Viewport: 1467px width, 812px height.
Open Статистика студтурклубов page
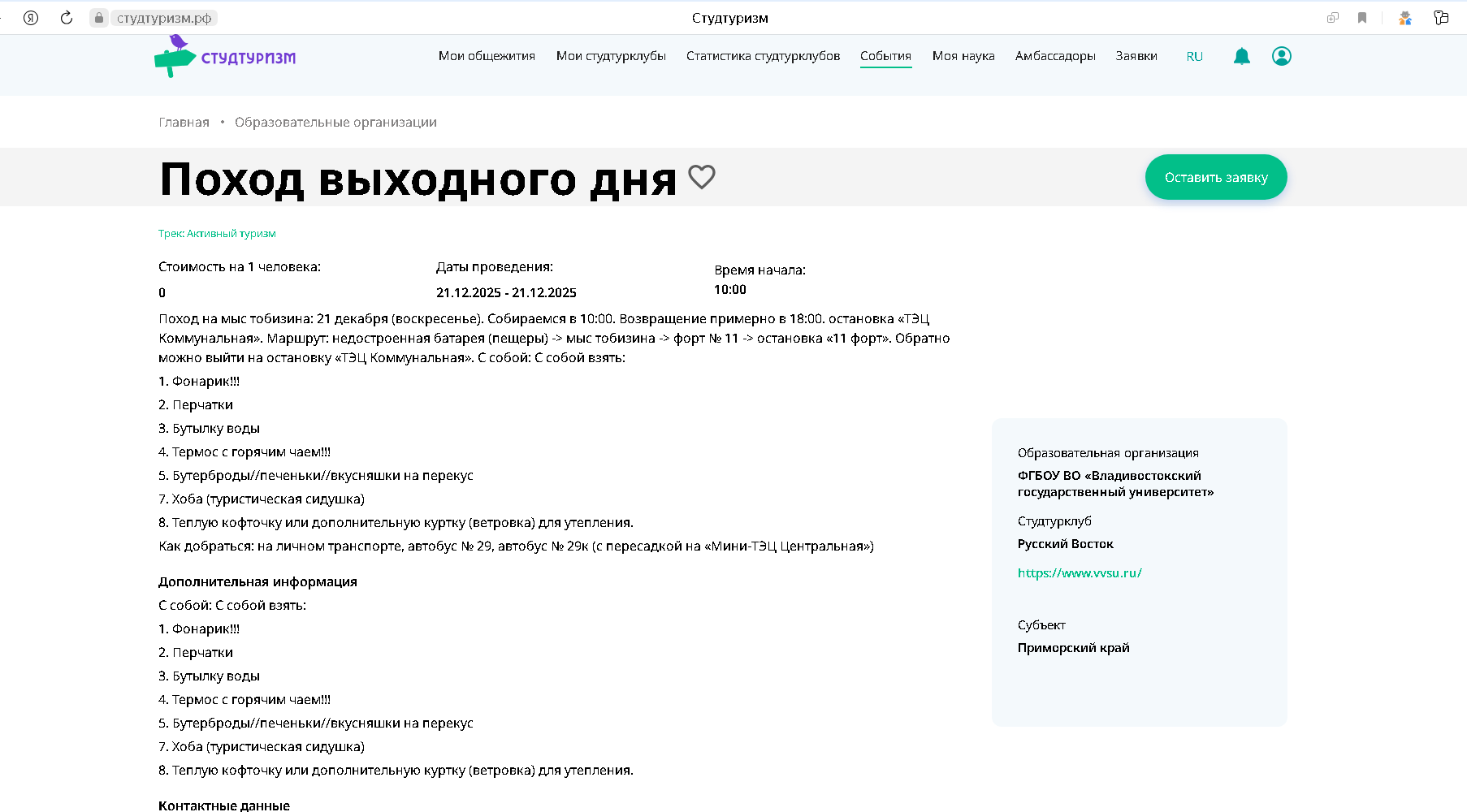763,56
